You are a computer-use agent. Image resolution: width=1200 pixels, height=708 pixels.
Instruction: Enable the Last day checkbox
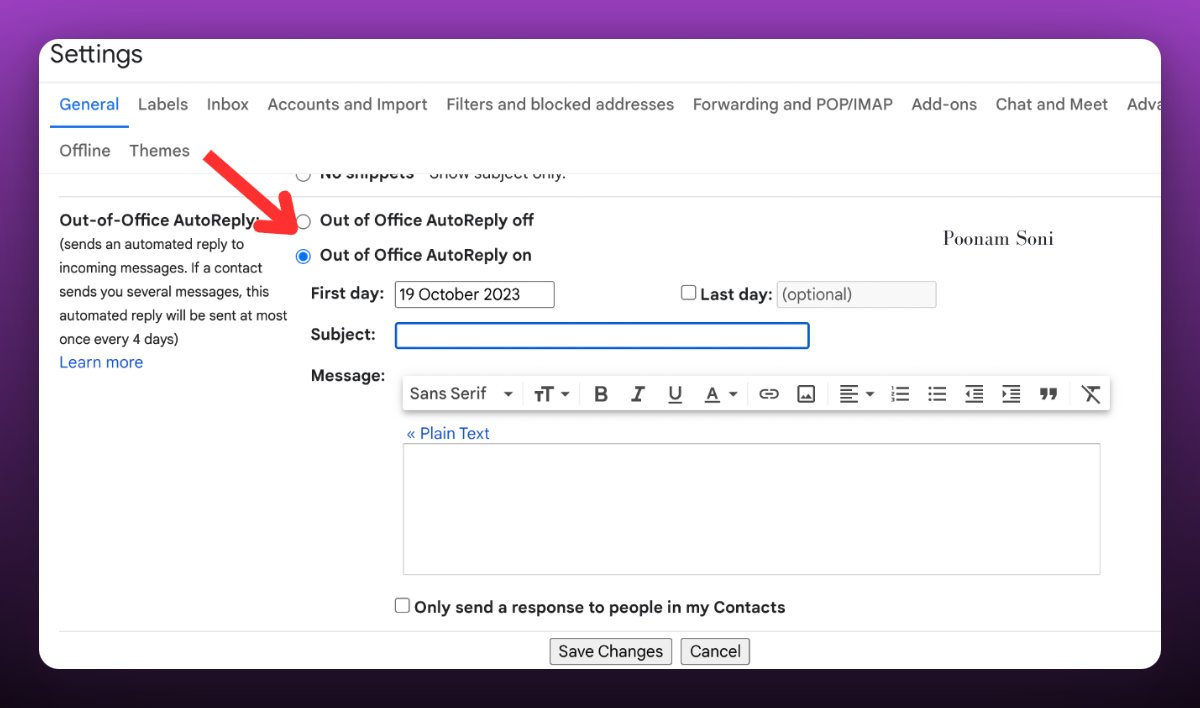click(688, 293)
